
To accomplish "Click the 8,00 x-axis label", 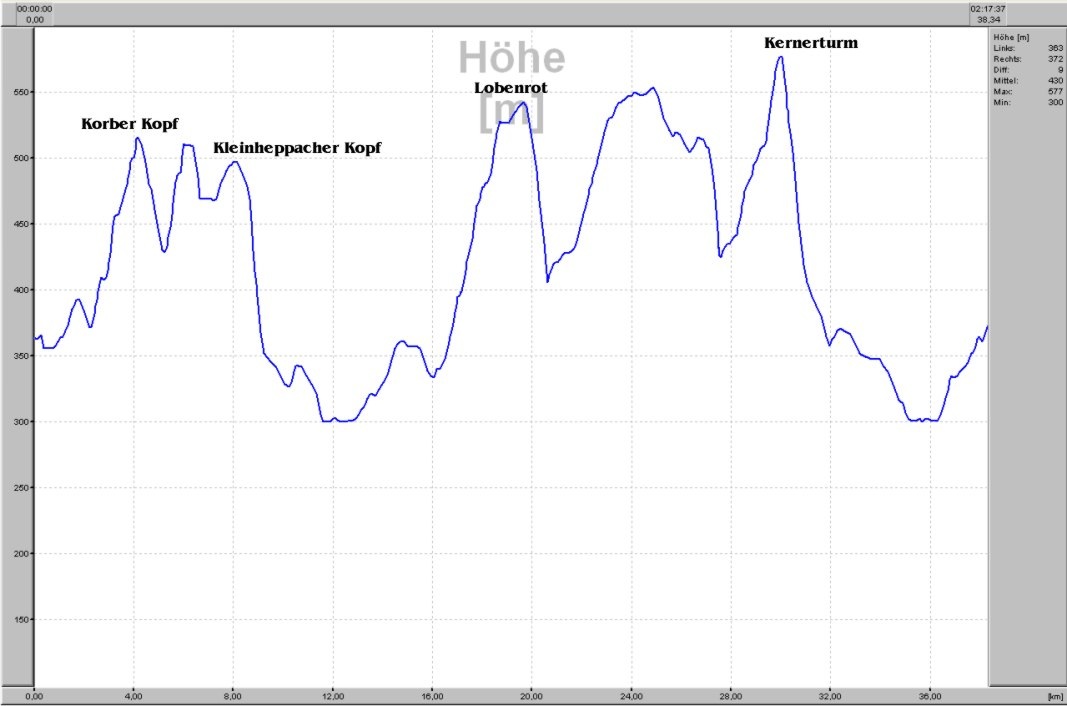I will (233, 696).
